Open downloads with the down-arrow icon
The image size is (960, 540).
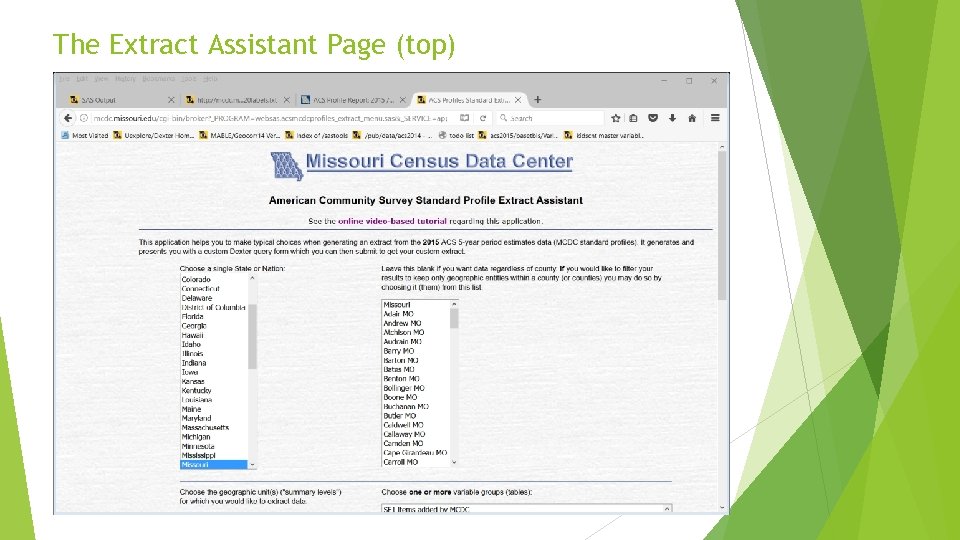(x=672, y=118)
